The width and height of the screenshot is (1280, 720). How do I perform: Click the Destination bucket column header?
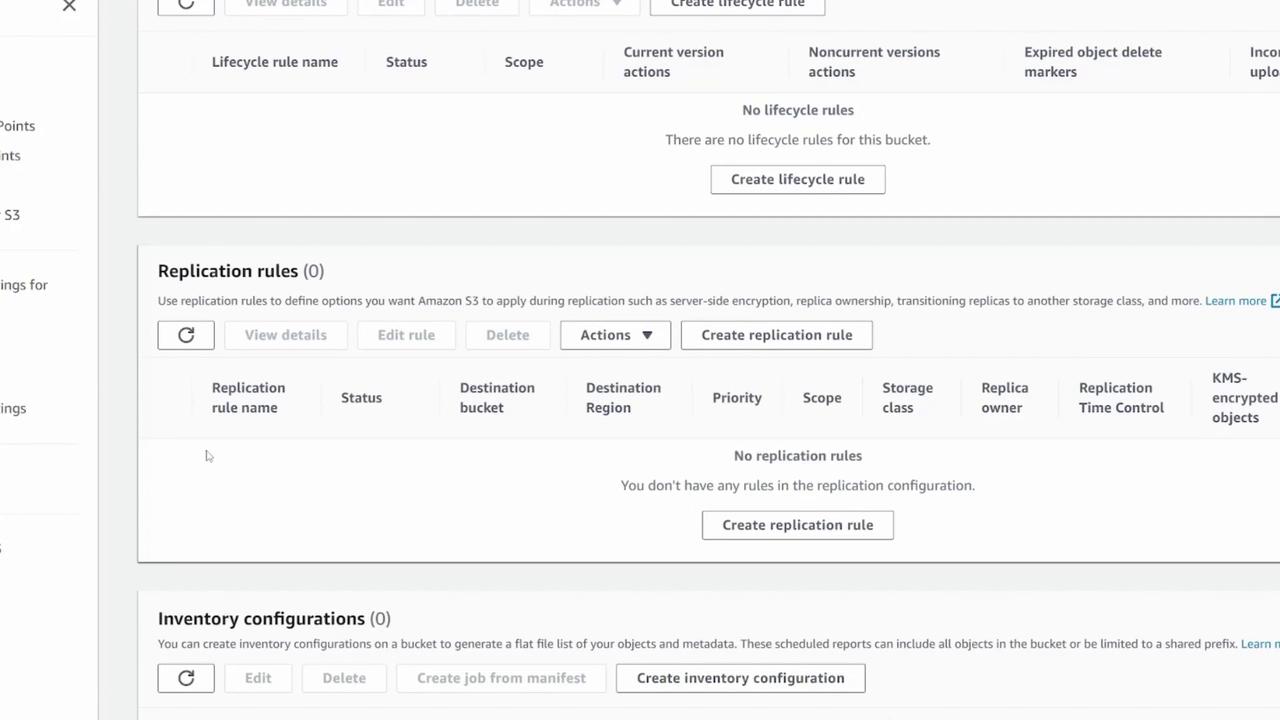click(497, 398)
